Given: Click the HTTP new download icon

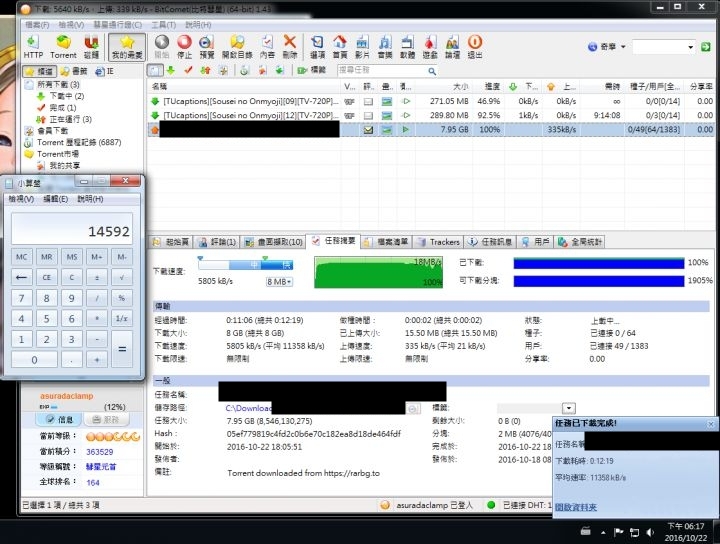Looking at the screenshot, I should [33, 46].
